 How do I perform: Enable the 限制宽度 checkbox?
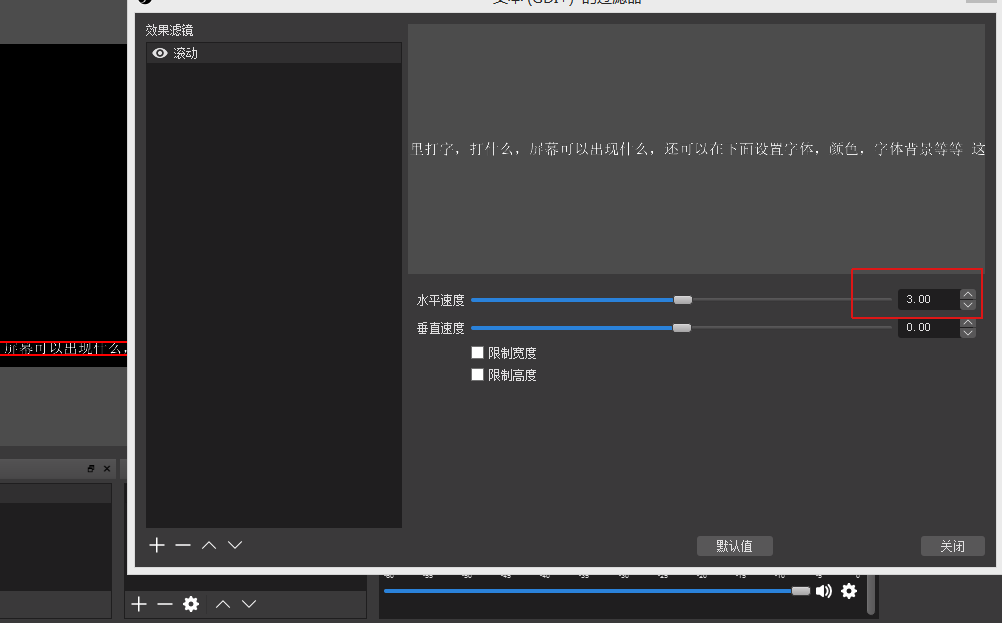pos(477,352)
